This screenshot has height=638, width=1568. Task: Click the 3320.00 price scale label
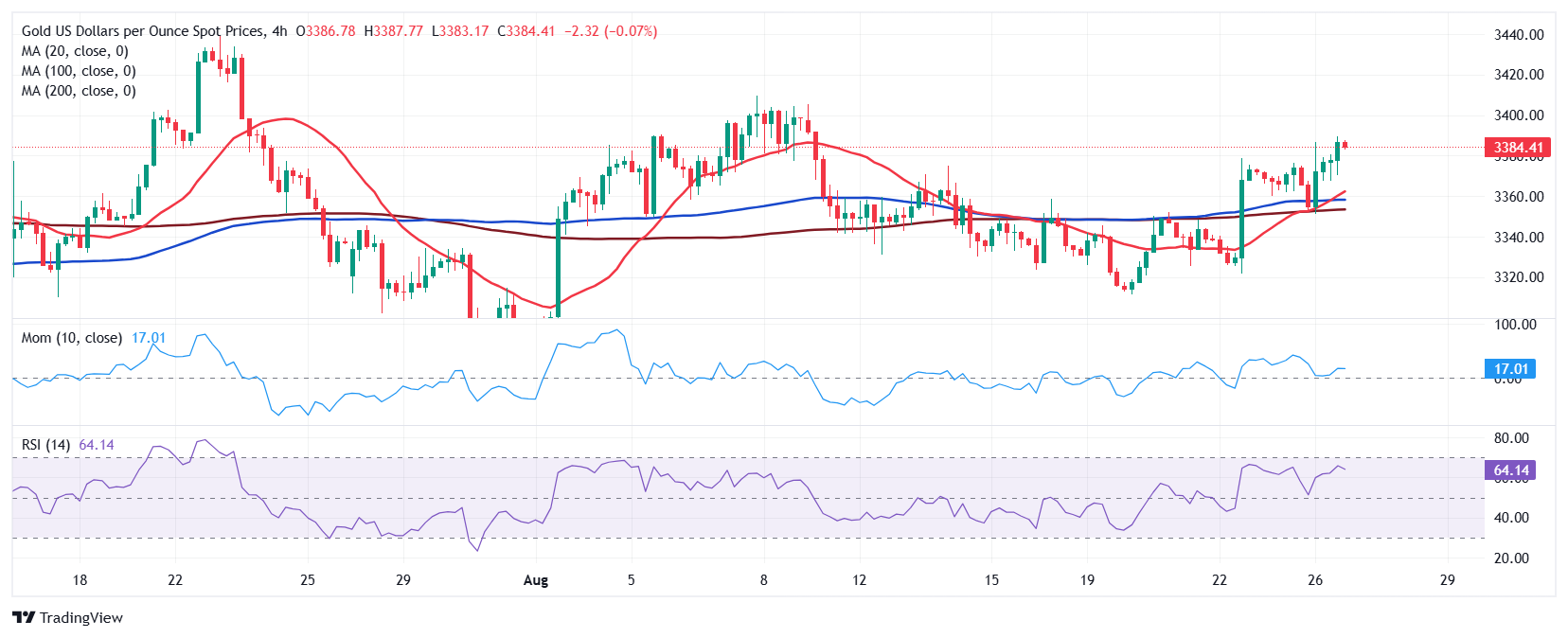(1519, 277)
